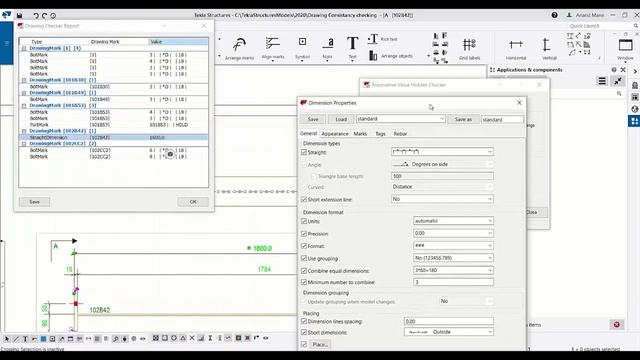Open the Short dimensions Outside dropdown
This screenshot has height=360, width=640.
point(449,332)
